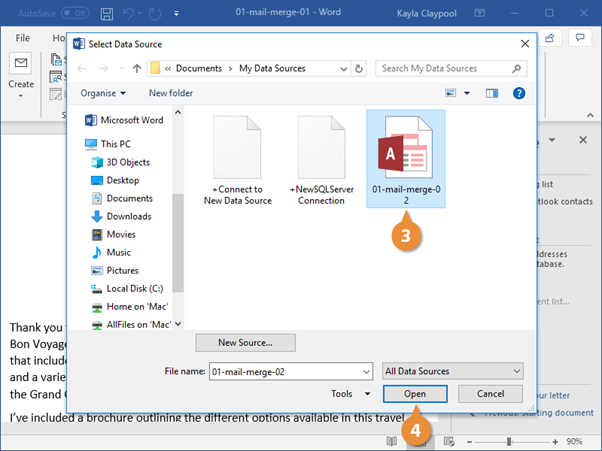The height and width of the screenshot is (451, 602).
Task: Open recent locations dropdown arrow
Action: 121,68
